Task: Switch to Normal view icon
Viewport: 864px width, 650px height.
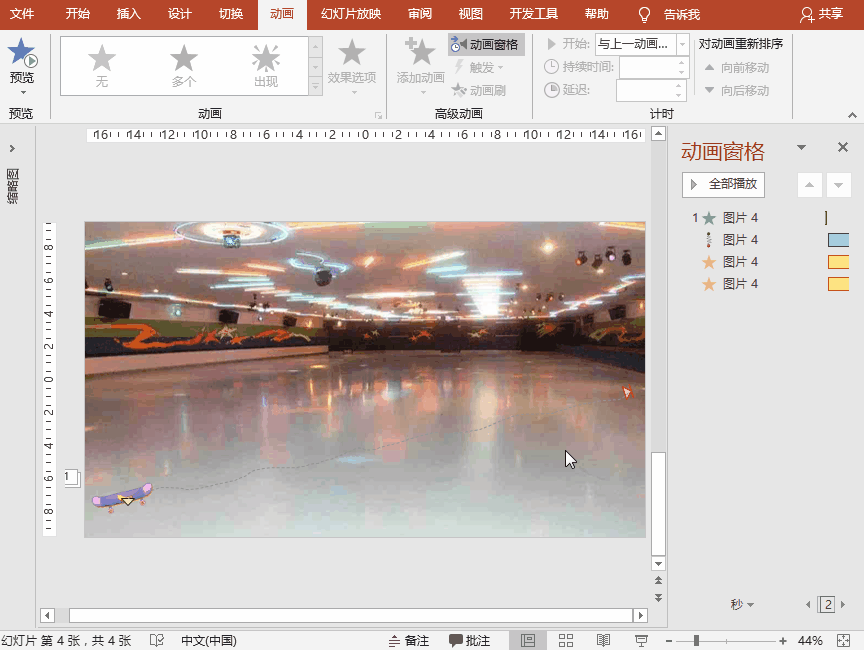Action: point(528,640)
